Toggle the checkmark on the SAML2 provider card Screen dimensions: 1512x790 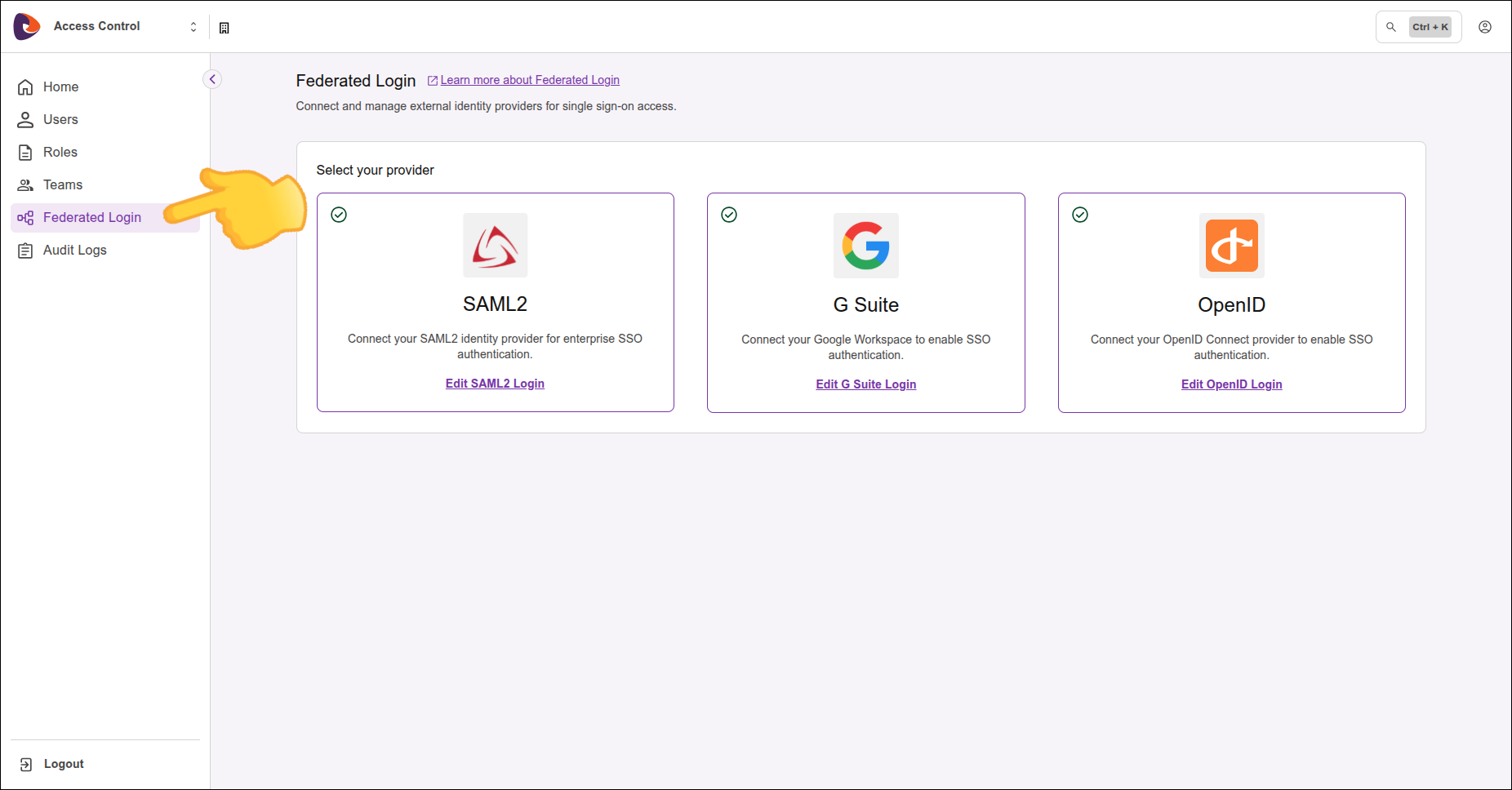coord(339,215)
